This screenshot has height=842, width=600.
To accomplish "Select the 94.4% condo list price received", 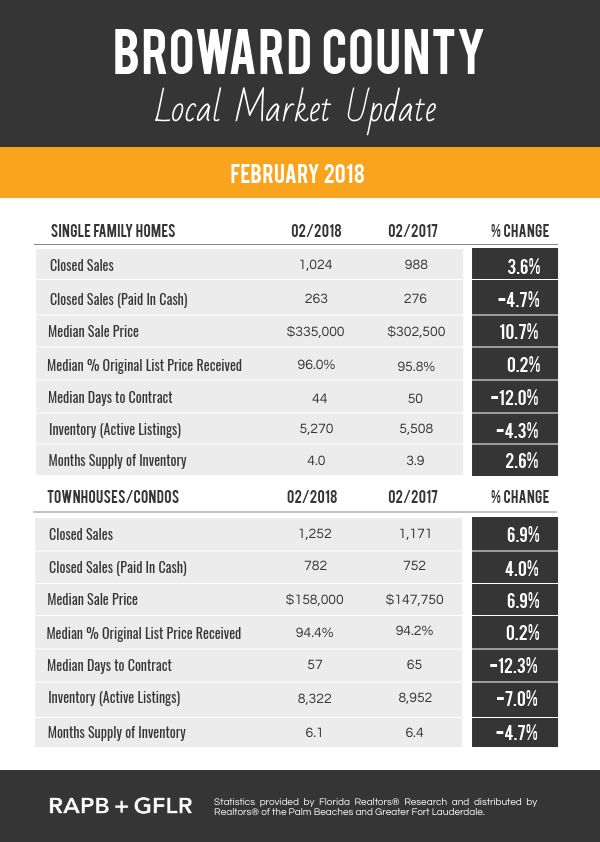I will [314, 633].
